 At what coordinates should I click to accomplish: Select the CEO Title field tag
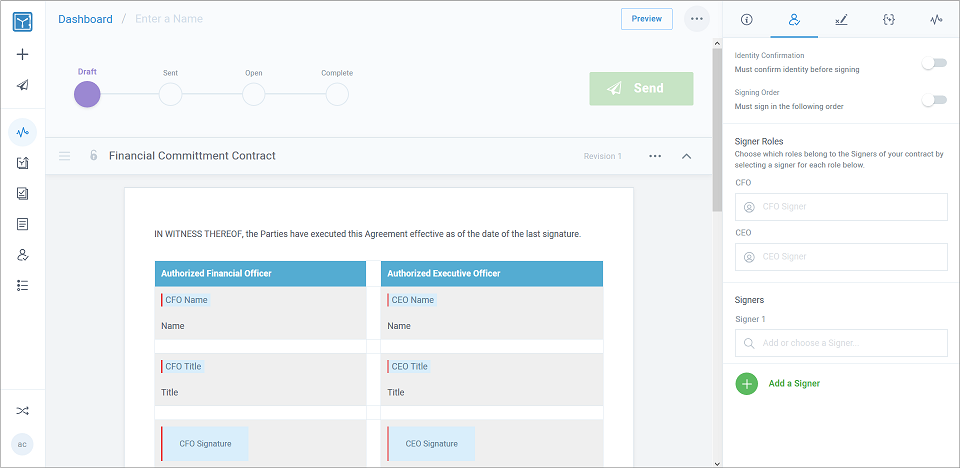coord(408,366)
